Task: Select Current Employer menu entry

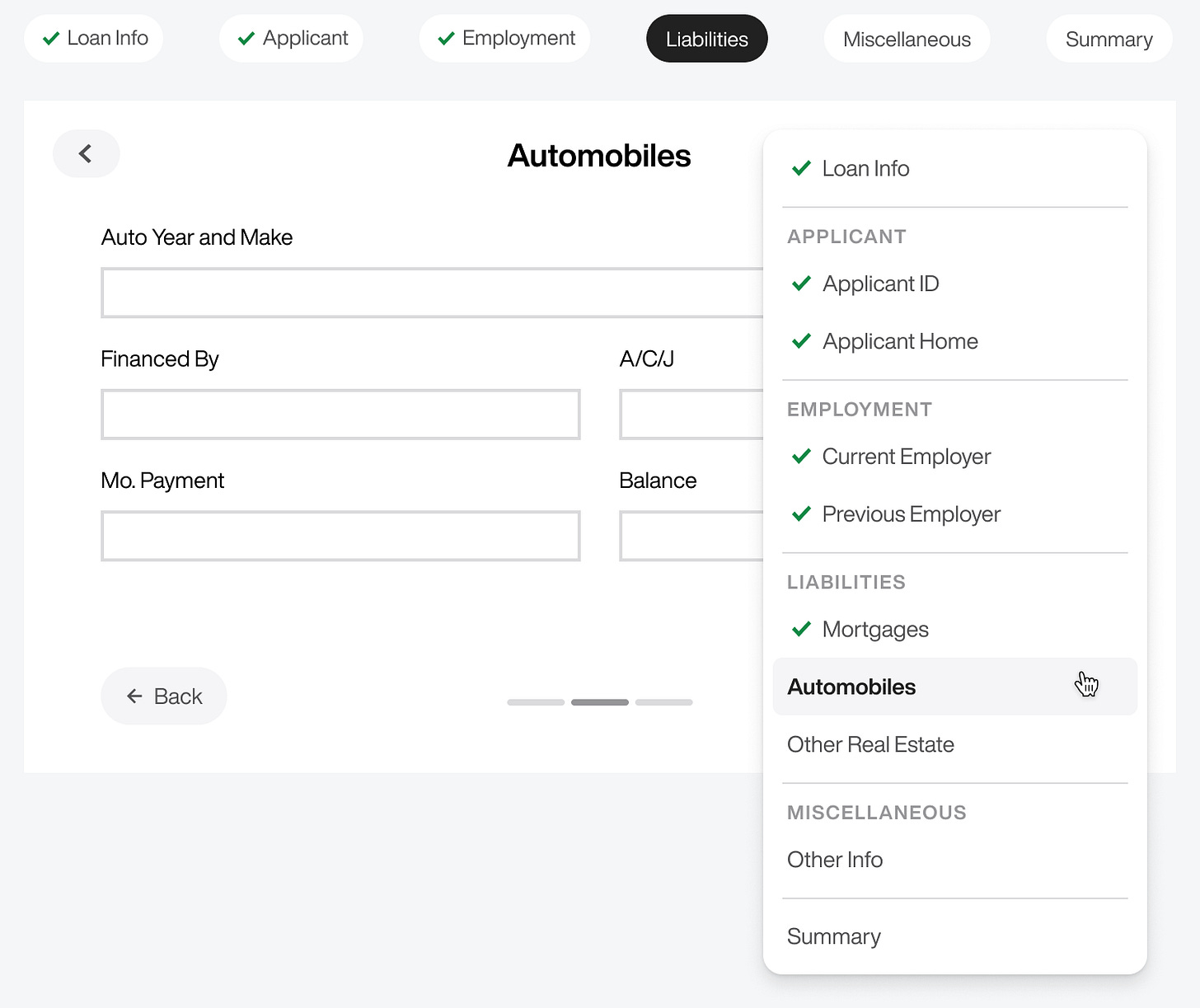Action: click(906, 457)
